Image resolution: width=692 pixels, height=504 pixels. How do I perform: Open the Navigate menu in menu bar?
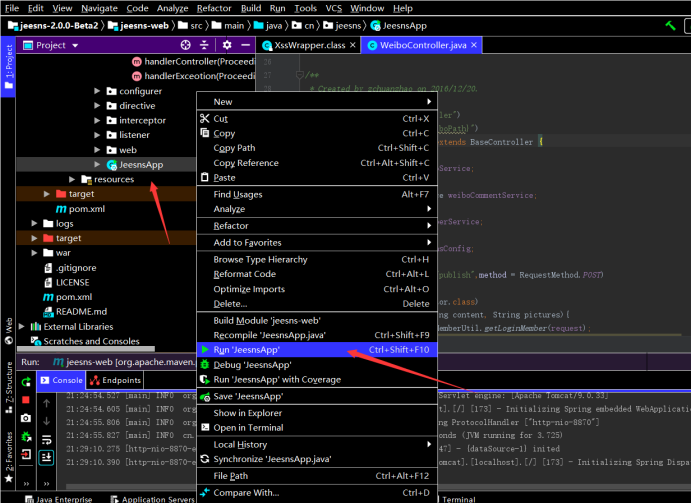(99, 8)
